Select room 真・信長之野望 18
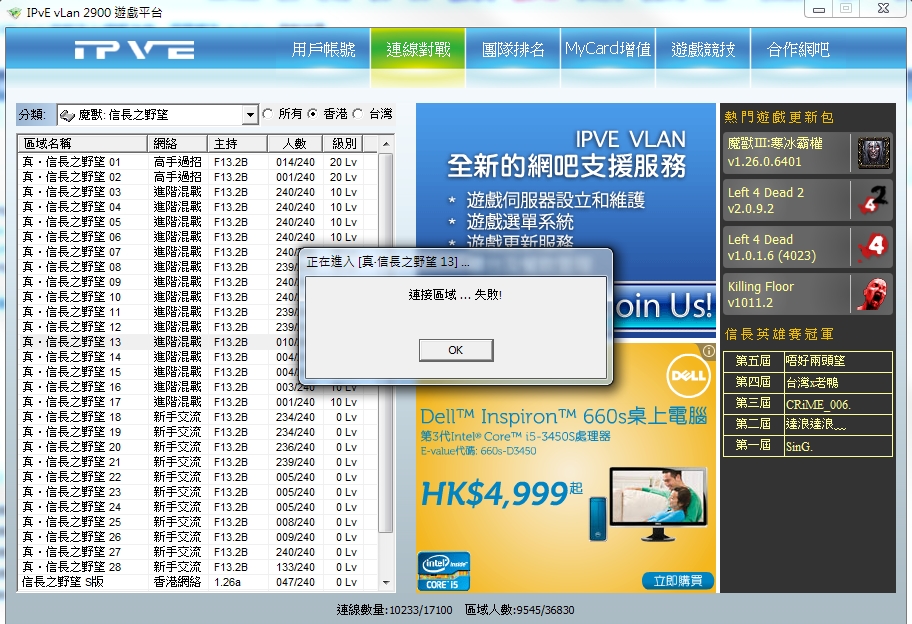This screenshot has width=912, height=624. [x=198, y=417]
